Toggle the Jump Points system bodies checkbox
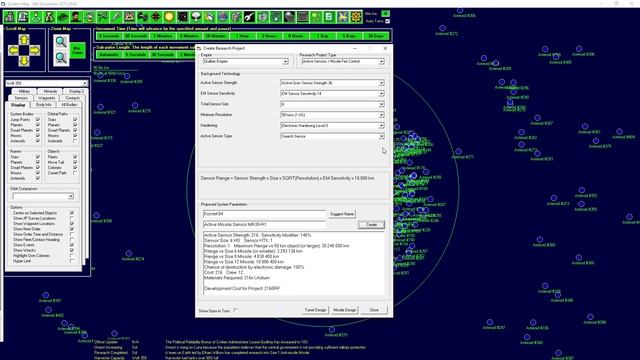 click(38, 120)
